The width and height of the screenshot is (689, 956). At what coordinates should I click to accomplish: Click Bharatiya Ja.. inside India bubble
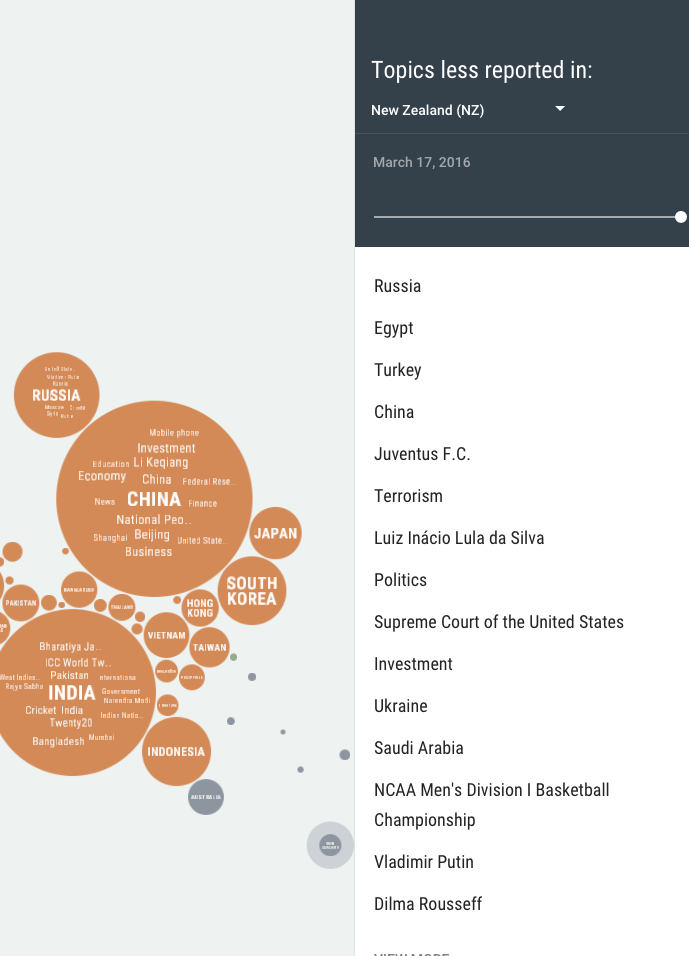click(x=70, y=647)
